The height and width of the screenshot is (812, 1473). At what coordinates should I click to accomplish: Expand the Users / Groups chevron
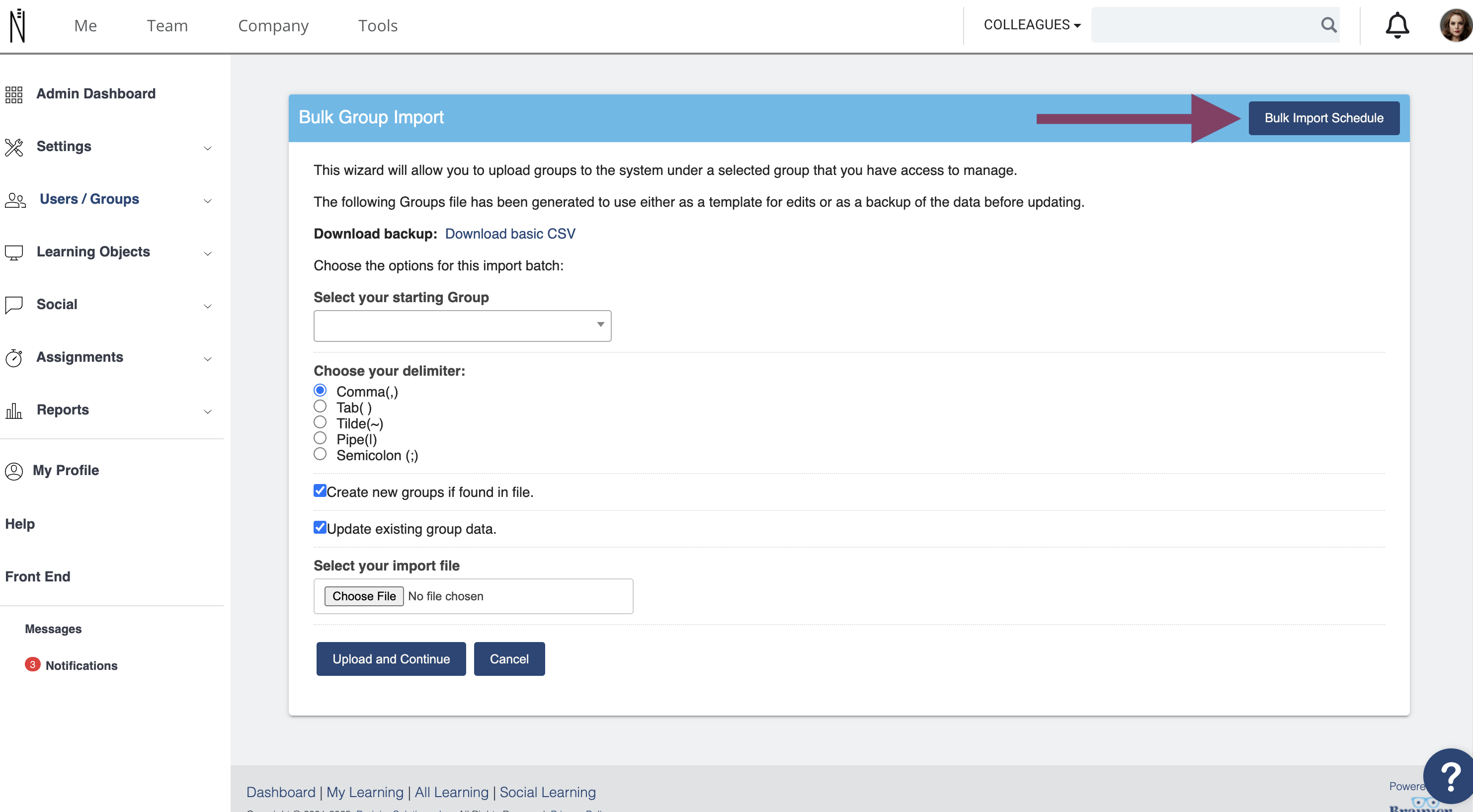tap(208, 201)
